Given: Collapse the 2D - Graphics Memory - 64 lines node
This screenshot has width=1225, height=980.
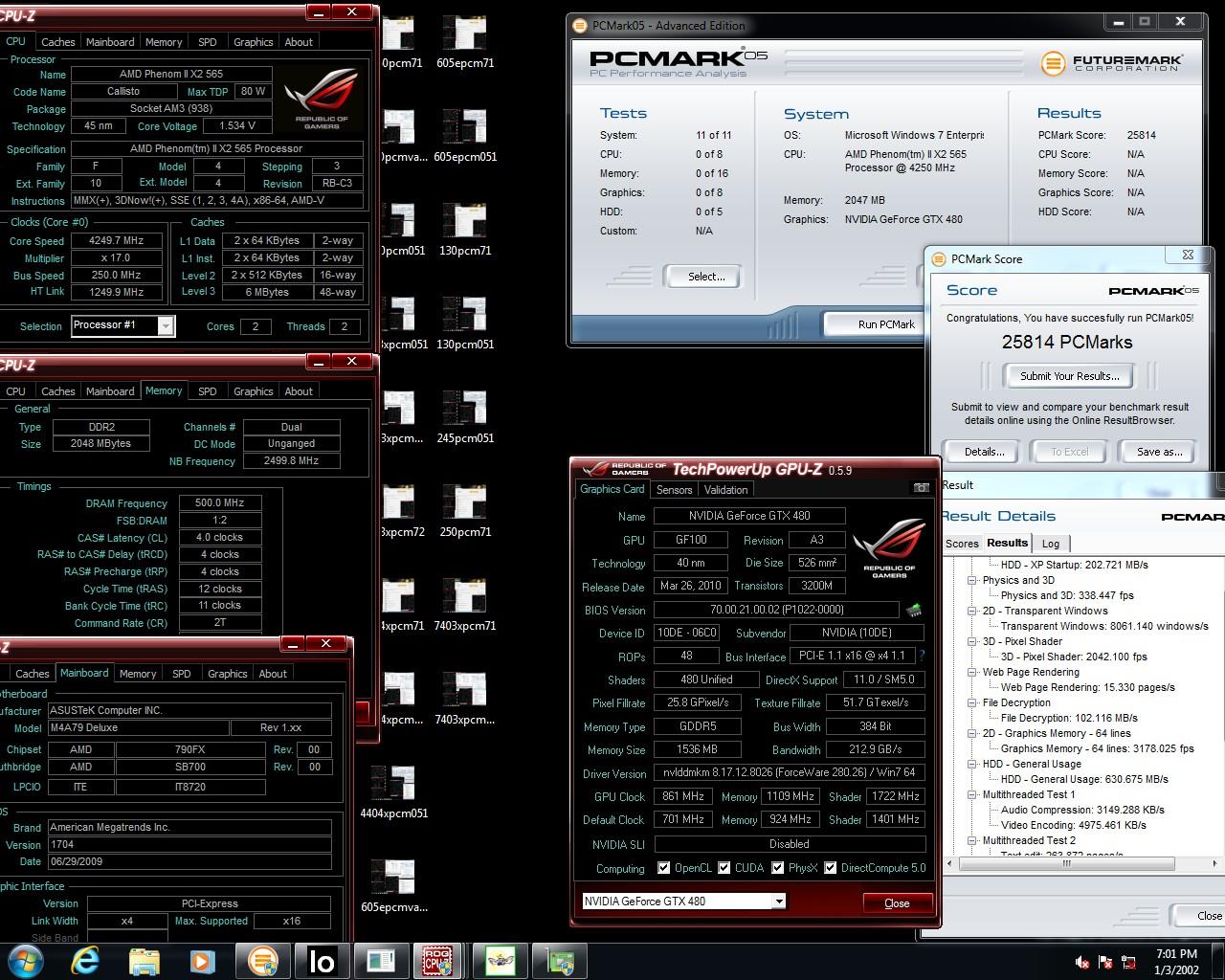Looking at the screenshot, I should (971, 733).
